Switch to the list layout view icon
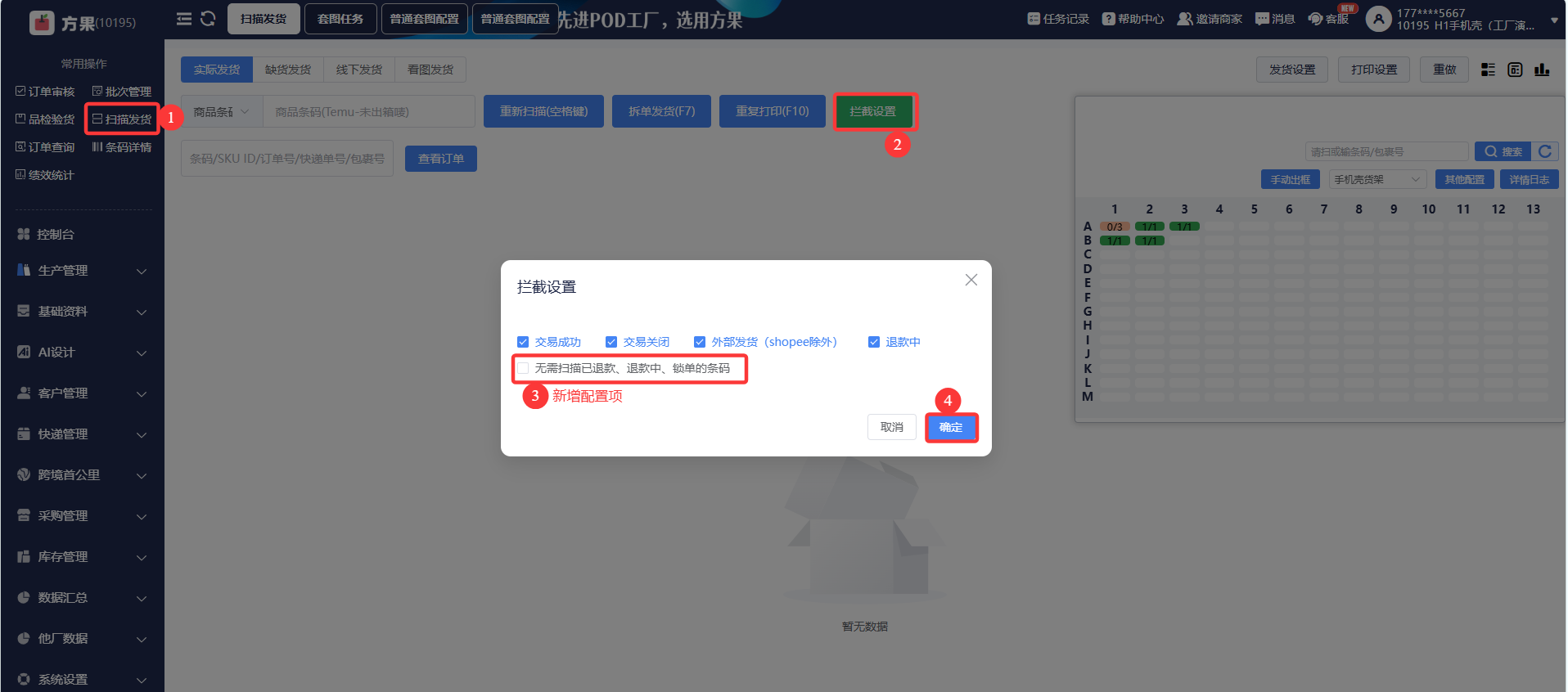The image size is (1568, 692). click(1488, 70)
